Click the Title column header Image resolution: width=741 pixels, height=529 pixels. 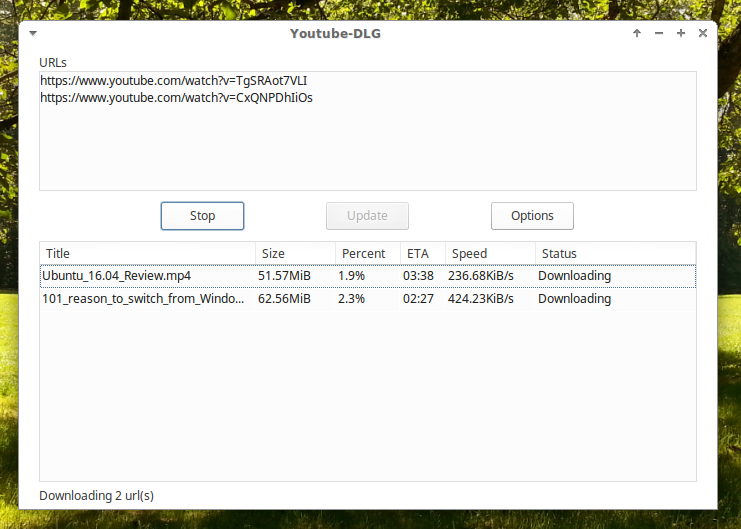coord(147,253)
